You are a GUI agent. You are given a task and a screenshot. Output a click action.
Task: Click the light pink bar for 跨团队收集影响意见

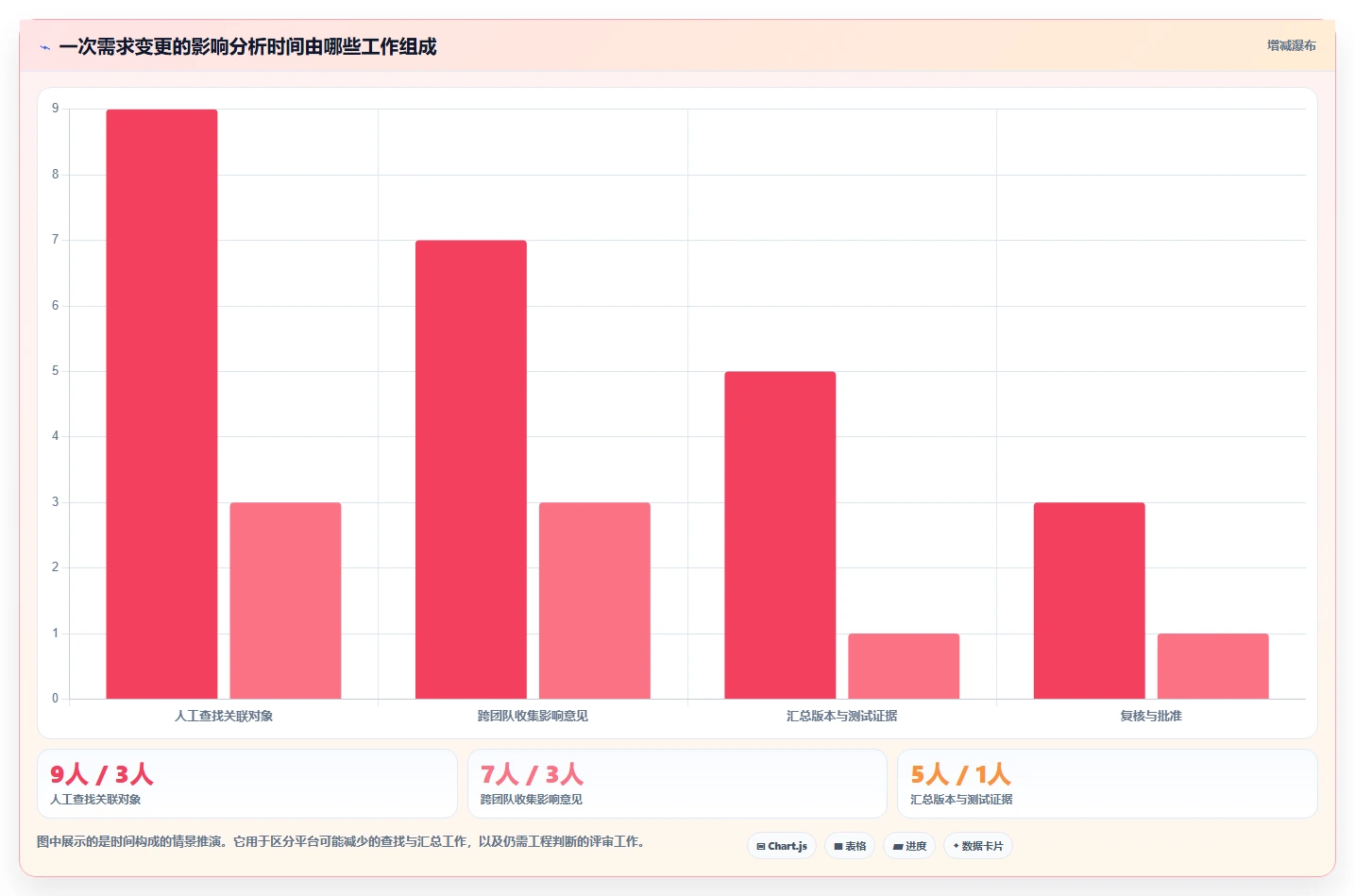point(595,600)
